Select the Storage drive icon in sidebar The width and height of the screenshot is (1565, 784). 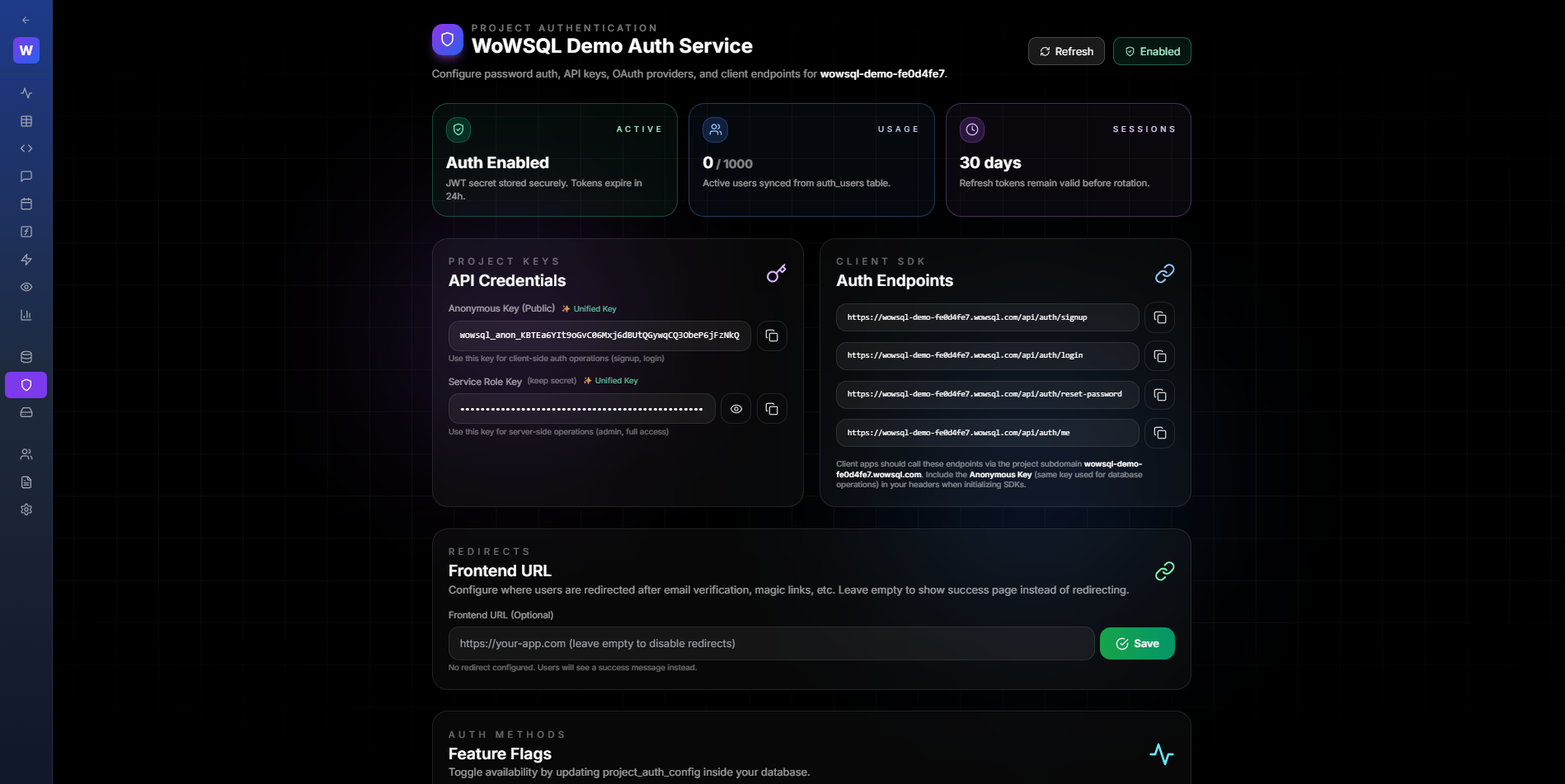26,412
